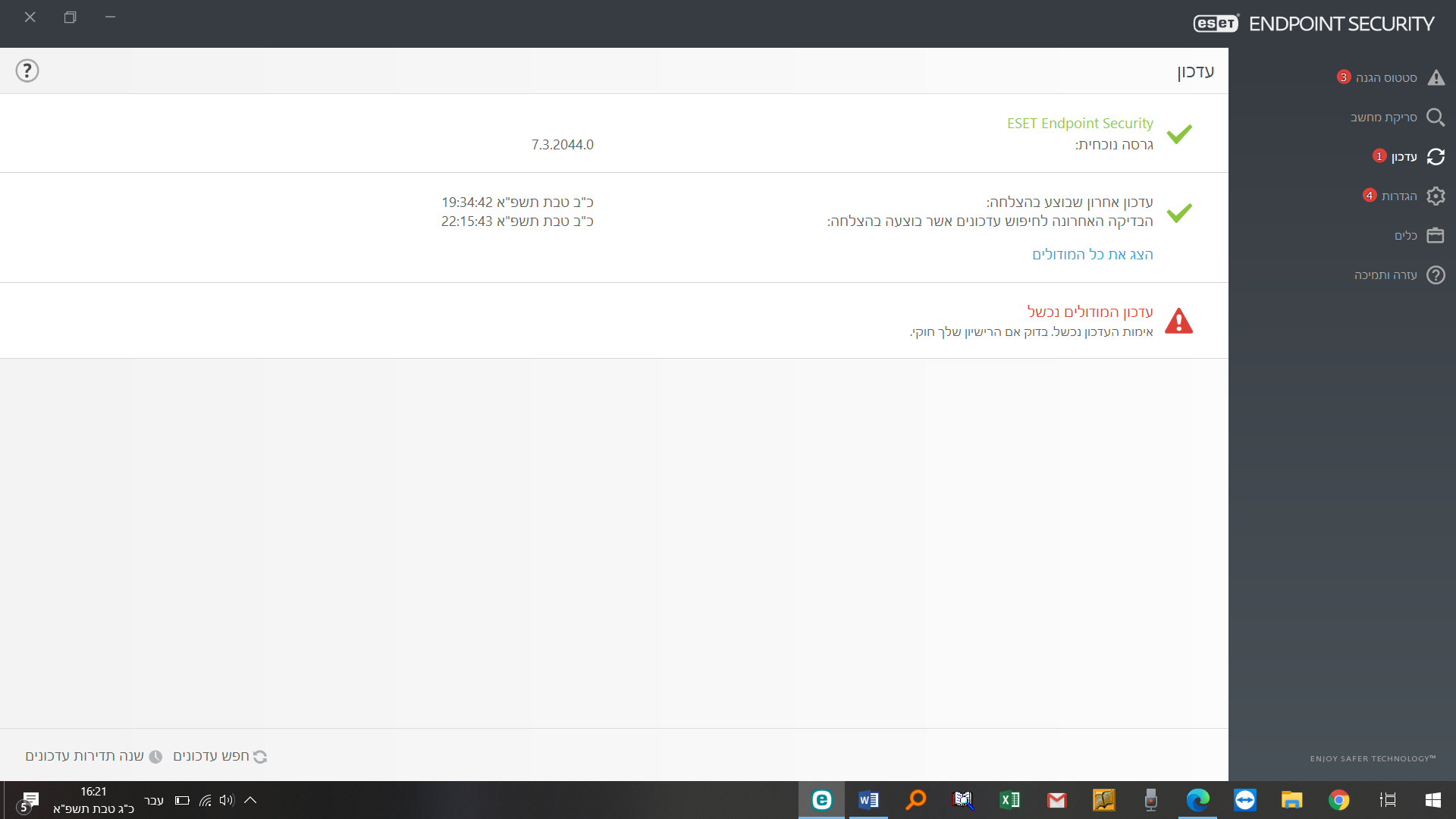The height and width of the screenshot is (819, 1456).
Task: Click green checkmark beside last update row
Action: point(1179,212)
